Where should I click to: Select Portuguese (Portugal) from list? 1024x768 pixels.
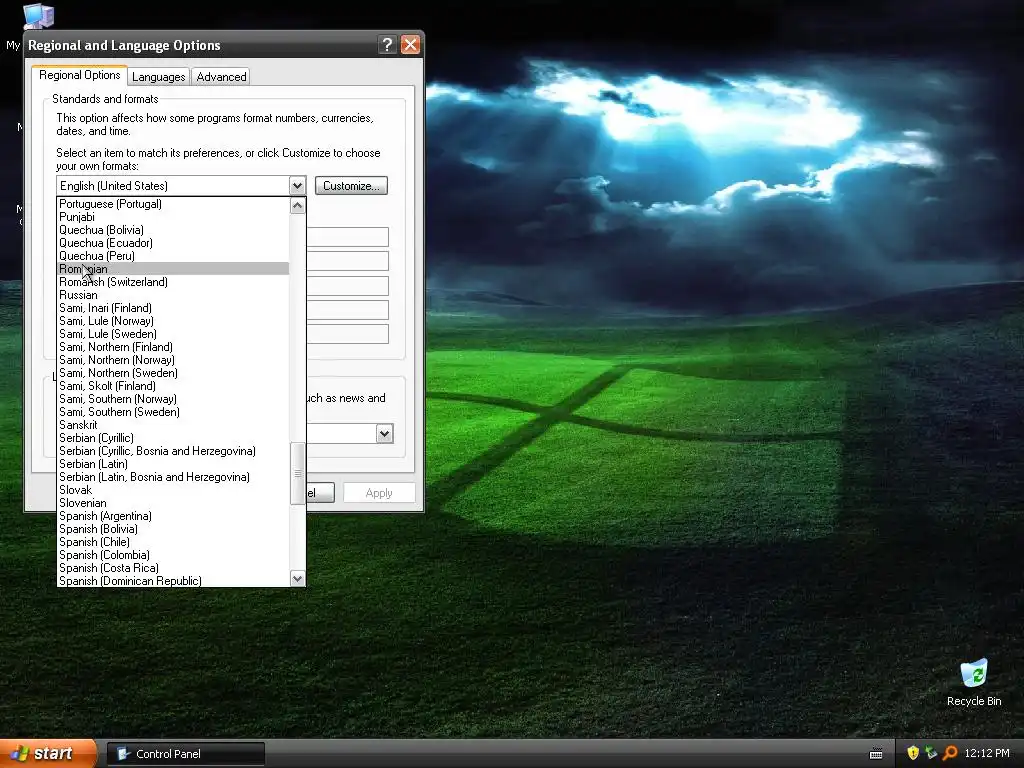[173, 204]
